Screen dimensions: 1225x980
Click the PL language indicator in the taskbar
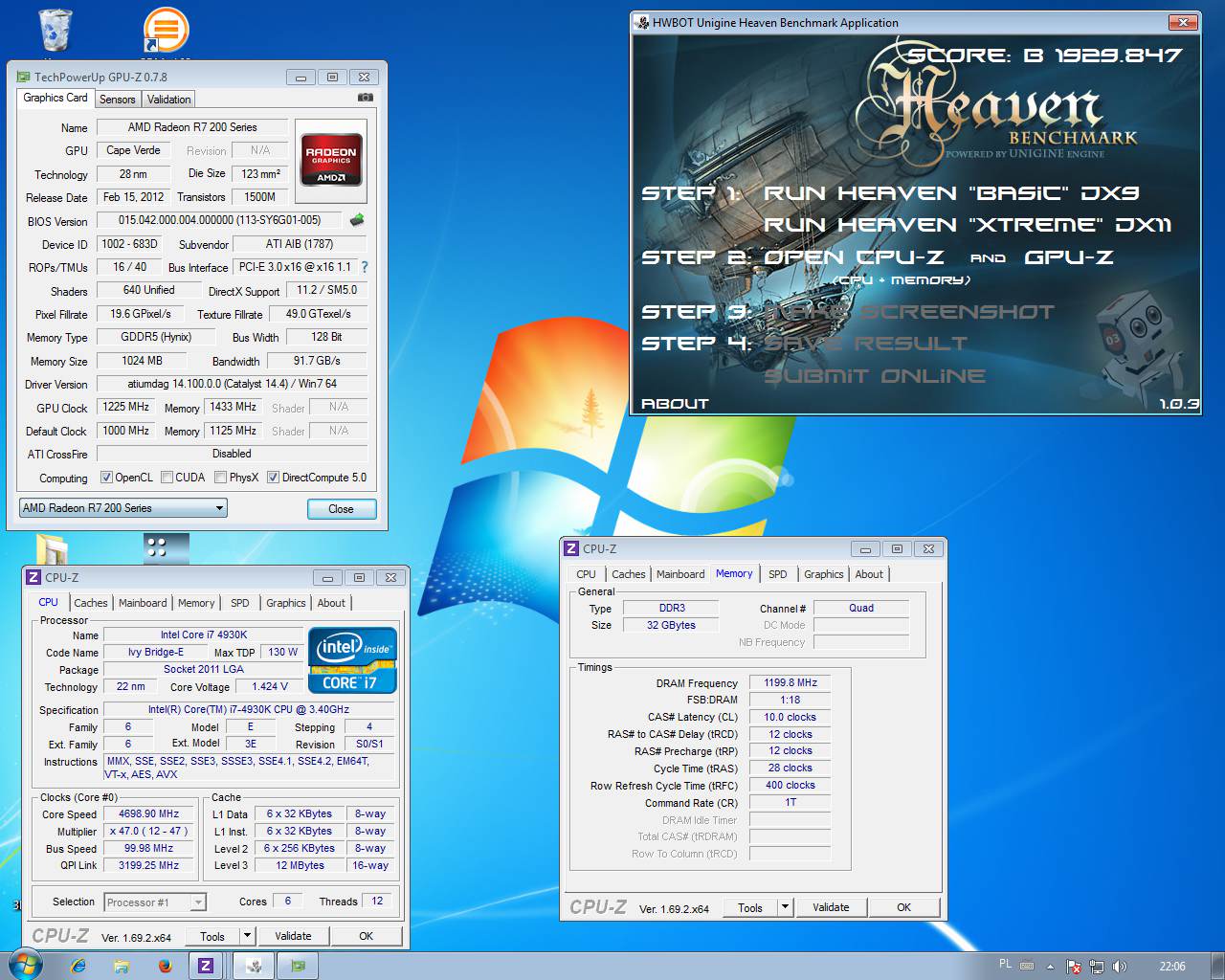pyautogui.click(x=1005, y=964)
